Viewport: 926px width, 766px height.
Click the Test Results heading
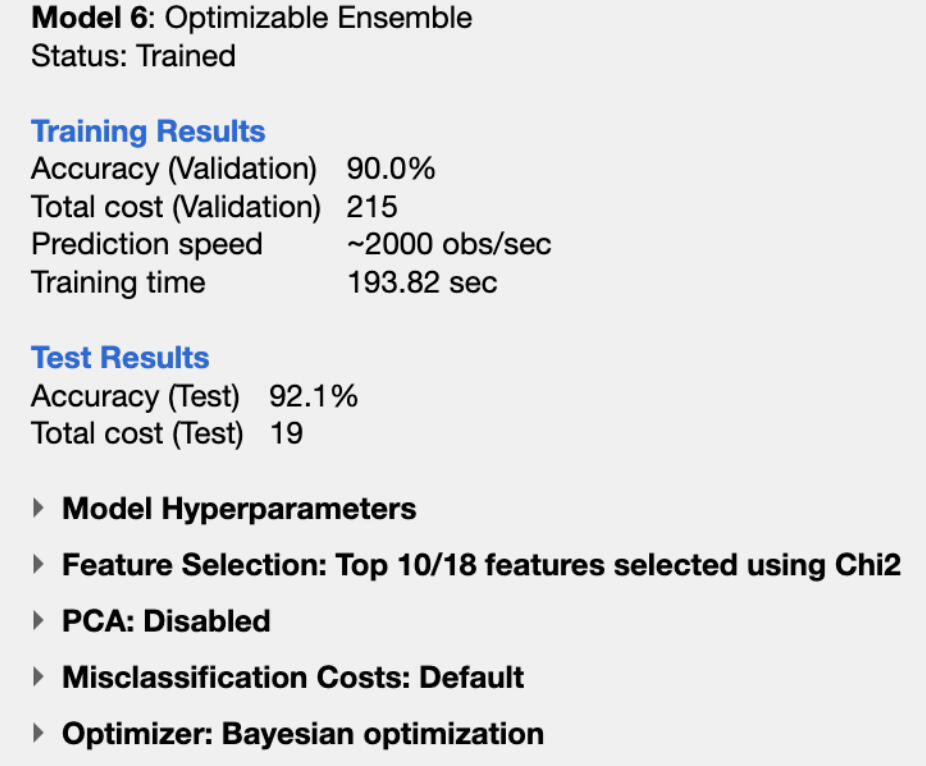[x=120, y=358]
